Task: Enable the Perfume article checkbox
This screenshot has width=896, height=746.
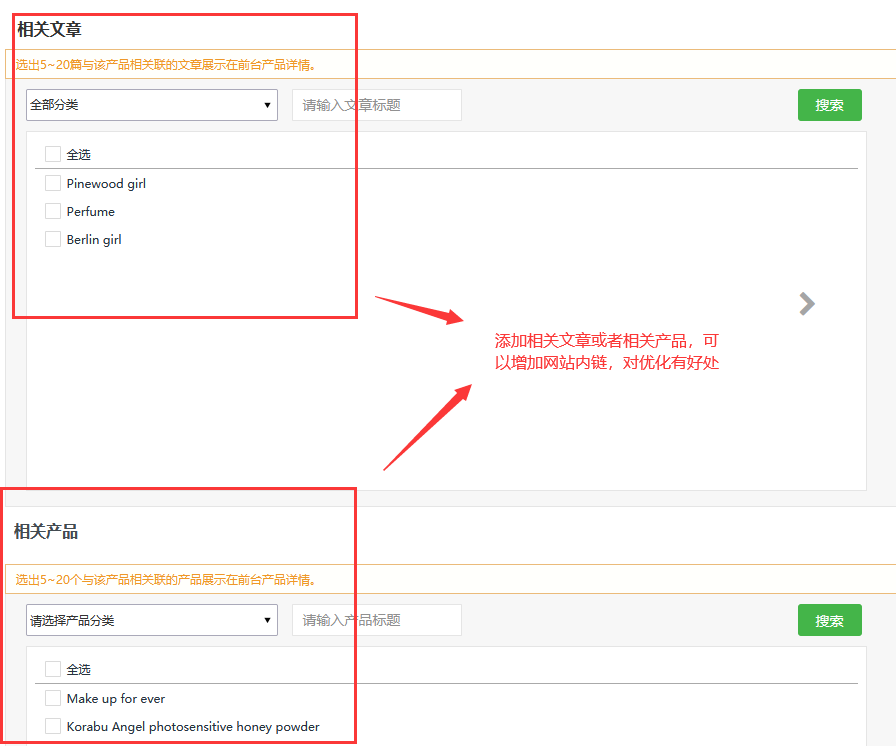Action: pyautogui.click(x=53, y=211)
